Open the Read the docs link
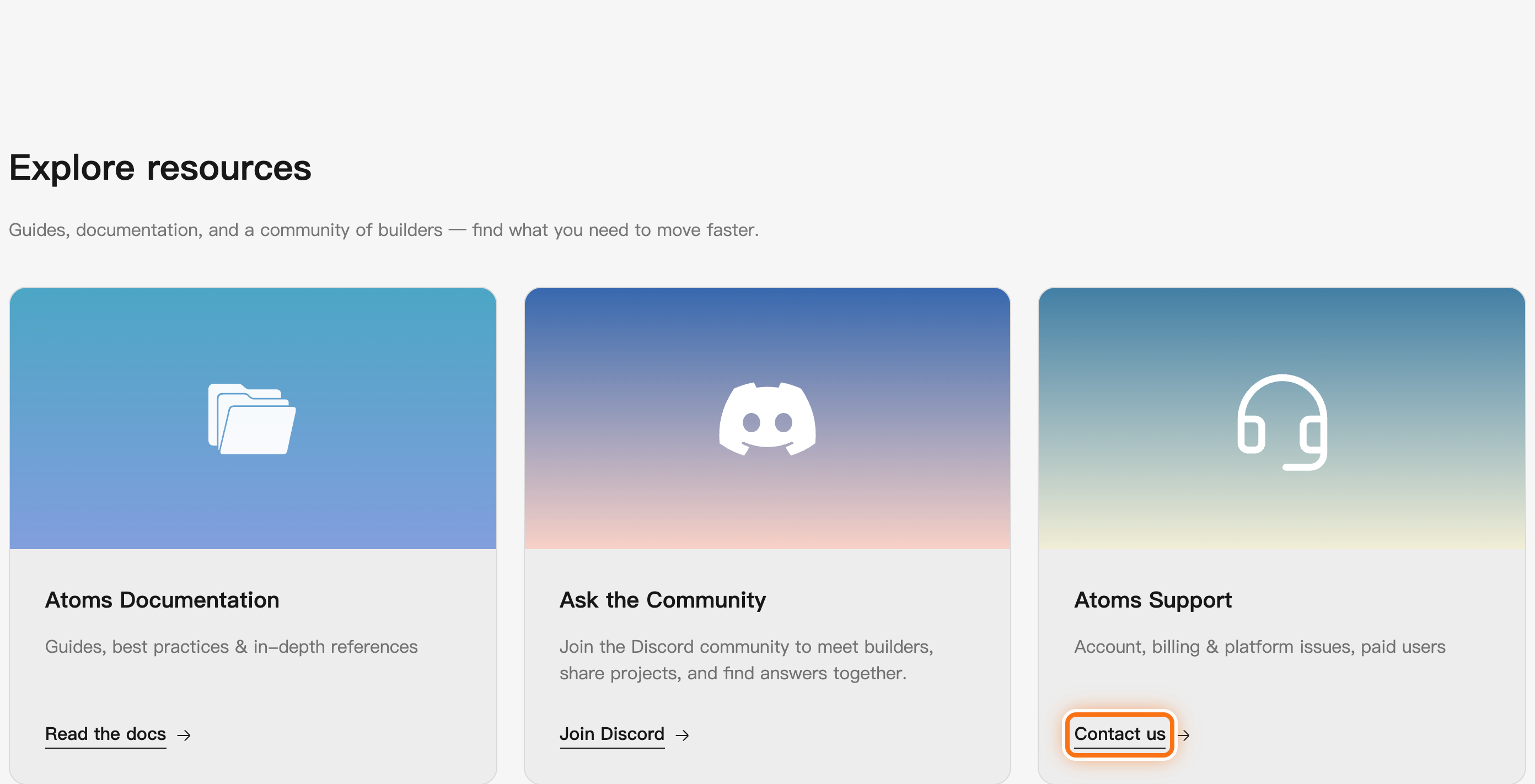Image resolution: width=1535 pixels, height=784 pixels. [x=105, y=734]
